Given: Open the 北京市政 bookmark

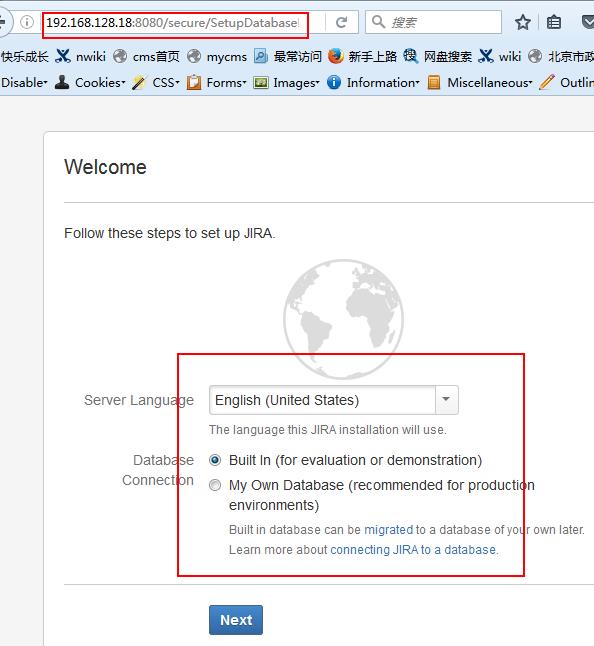Looking at the screenshot, I should click(561, 56).
